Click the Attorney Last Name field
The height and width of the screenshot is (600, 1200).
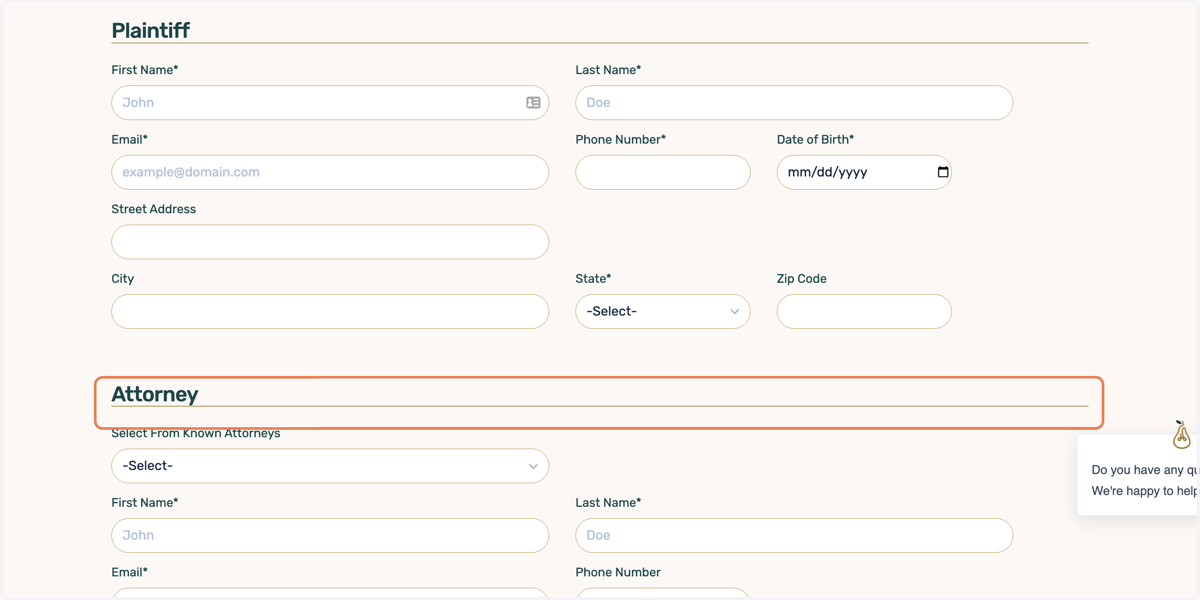click(x=794, y=535)
